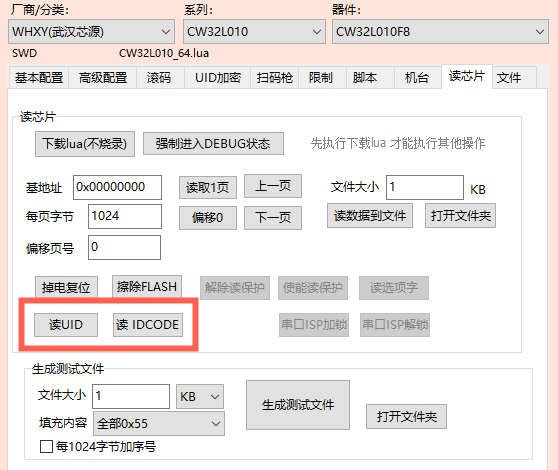The height and width of the screenshot is (470, 558).
Task: Switch to the 基本配置 tab
Action: (x=39, y=77)
